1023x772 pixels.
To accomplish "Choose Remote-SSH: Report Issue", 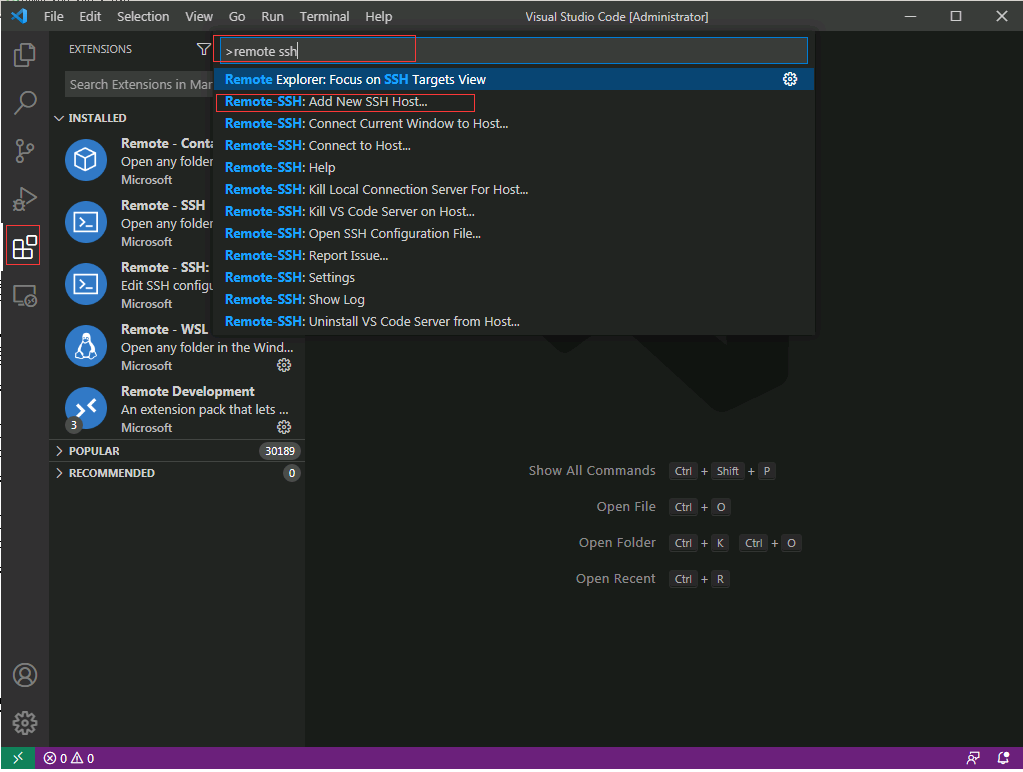I will [x=514, y=255].
